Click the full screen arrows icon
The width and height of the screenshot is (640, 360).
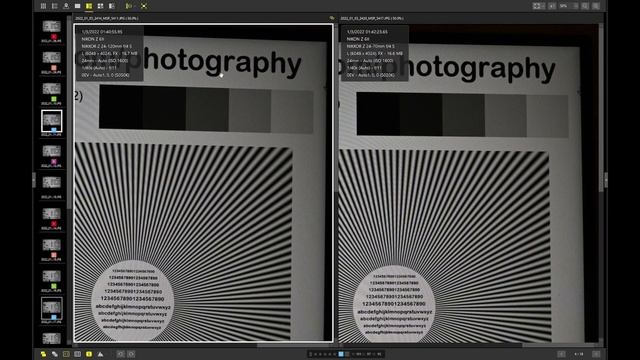[x=144, y=6]
